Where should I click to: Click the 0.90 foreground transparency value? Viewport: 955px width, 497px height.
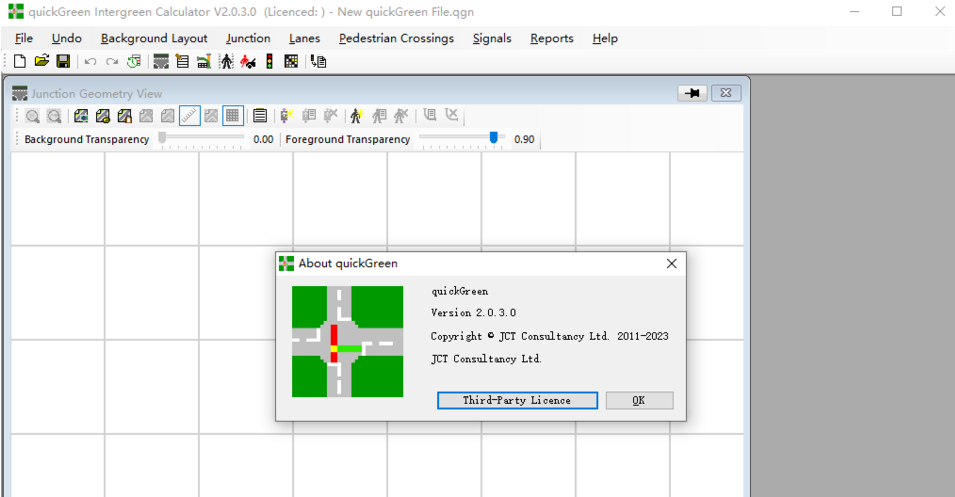tap(524, 139)
